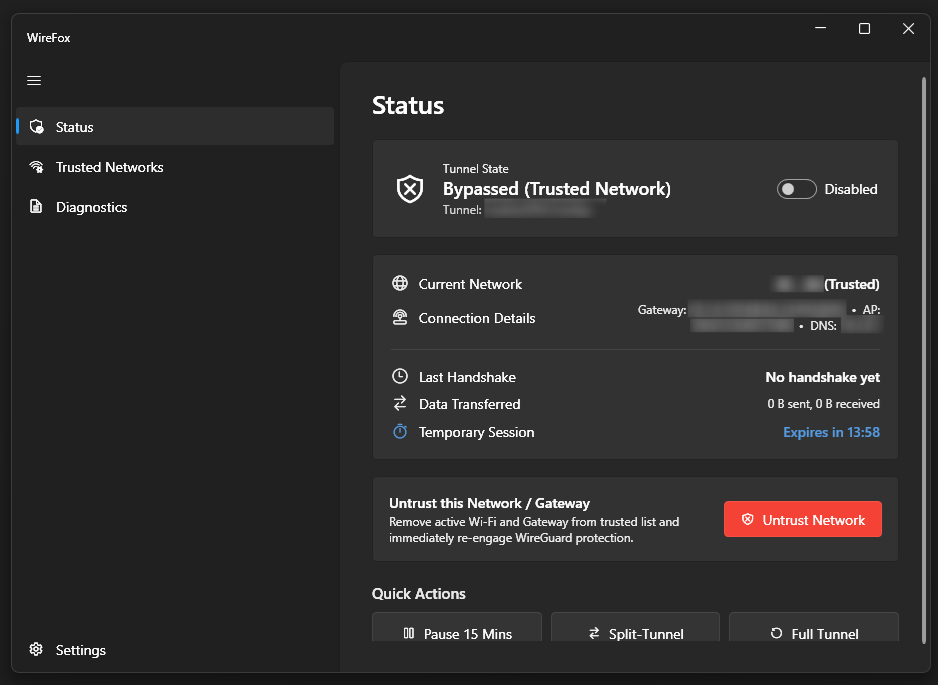Click the Connection Details router icon
938x685 pixels.
pos(400,317)
